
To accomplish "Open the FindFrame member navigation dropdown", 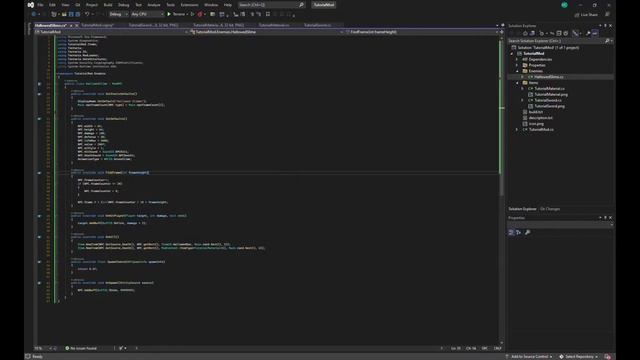I will 422,32.
